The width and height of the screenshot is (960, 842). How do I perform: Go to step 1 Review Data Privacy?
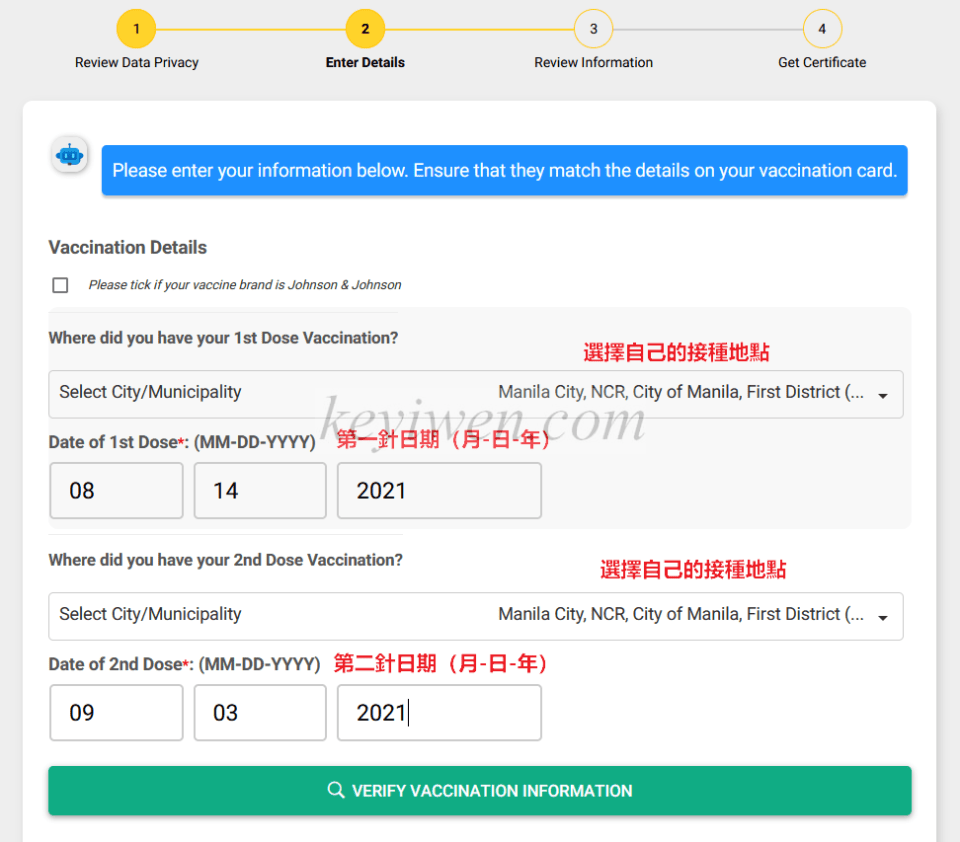coord(137,29)
